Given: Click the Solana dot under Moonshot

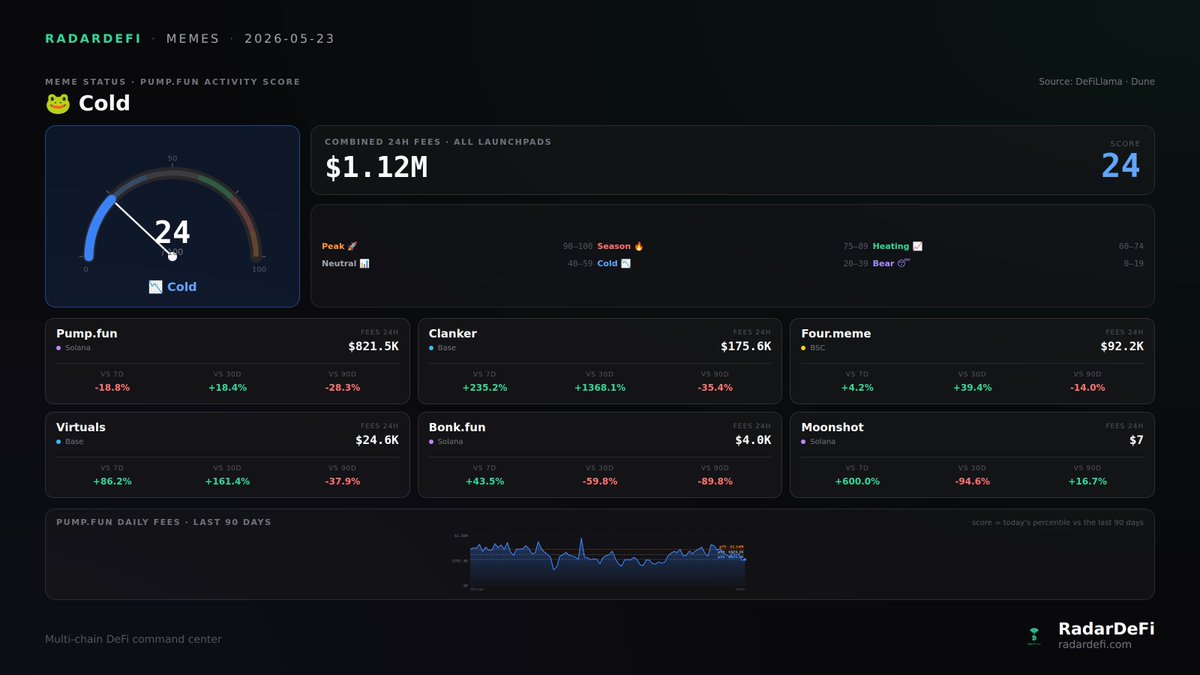Looking at the screenshot, I should [x=803, y=441].
